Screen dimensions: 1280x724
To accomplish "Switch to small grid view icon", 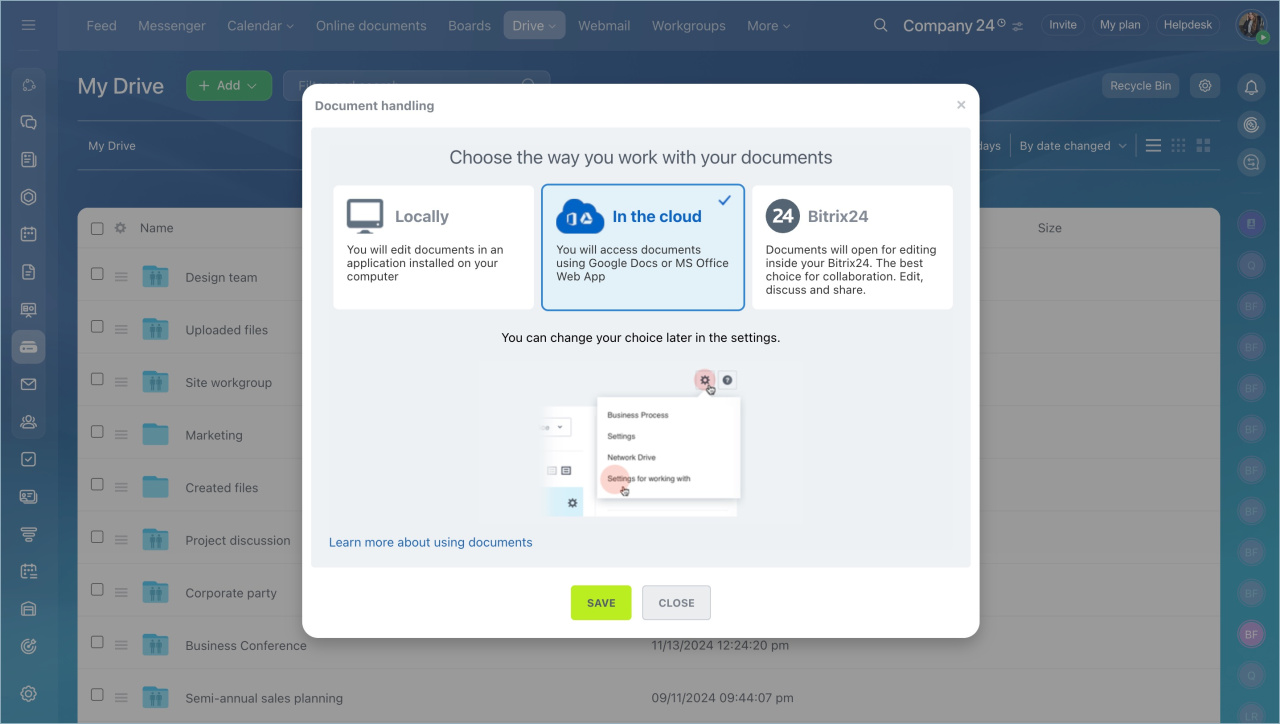I will point(1178,146).
